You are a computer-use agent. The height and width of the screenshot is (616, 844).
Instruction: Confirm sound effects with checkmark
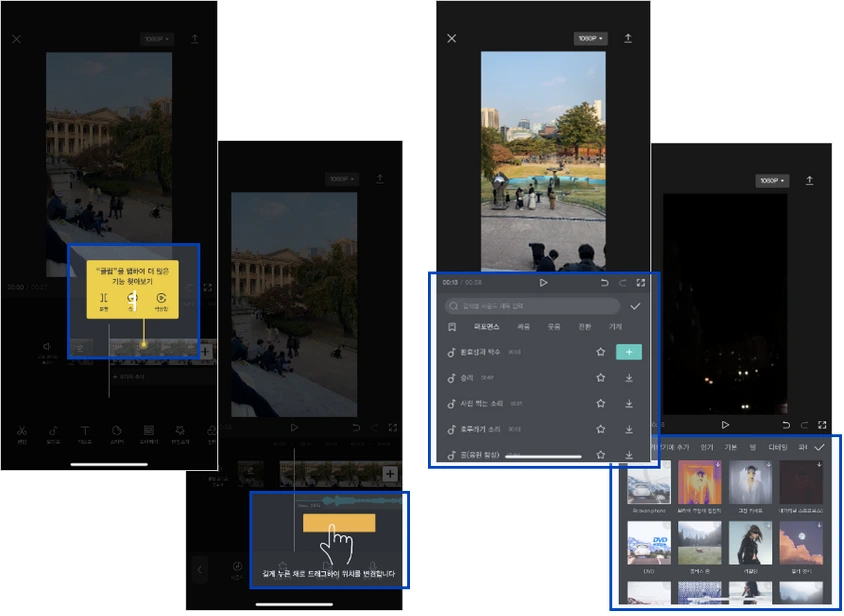point(635,306)
